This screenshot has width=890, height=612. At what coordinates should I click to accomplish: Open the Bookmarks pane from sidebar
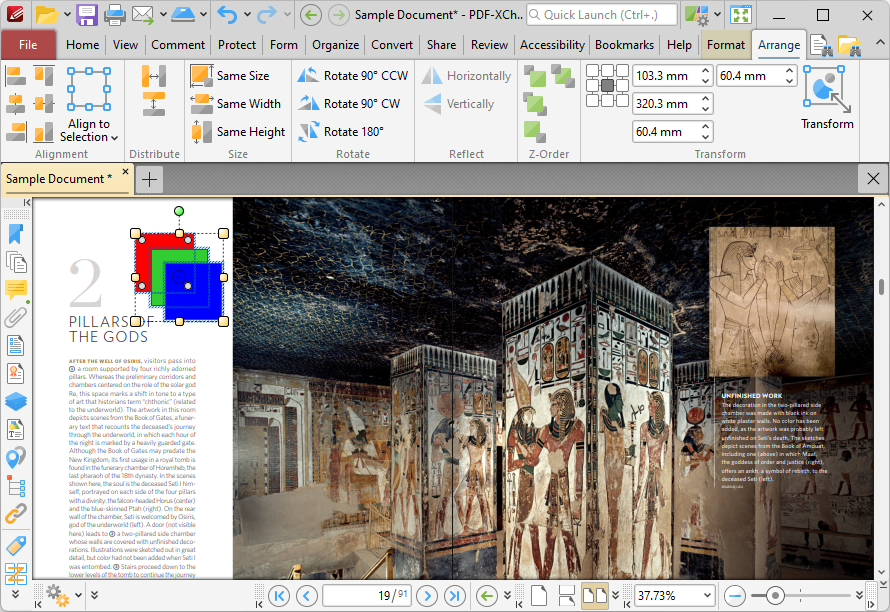point(16,234)
